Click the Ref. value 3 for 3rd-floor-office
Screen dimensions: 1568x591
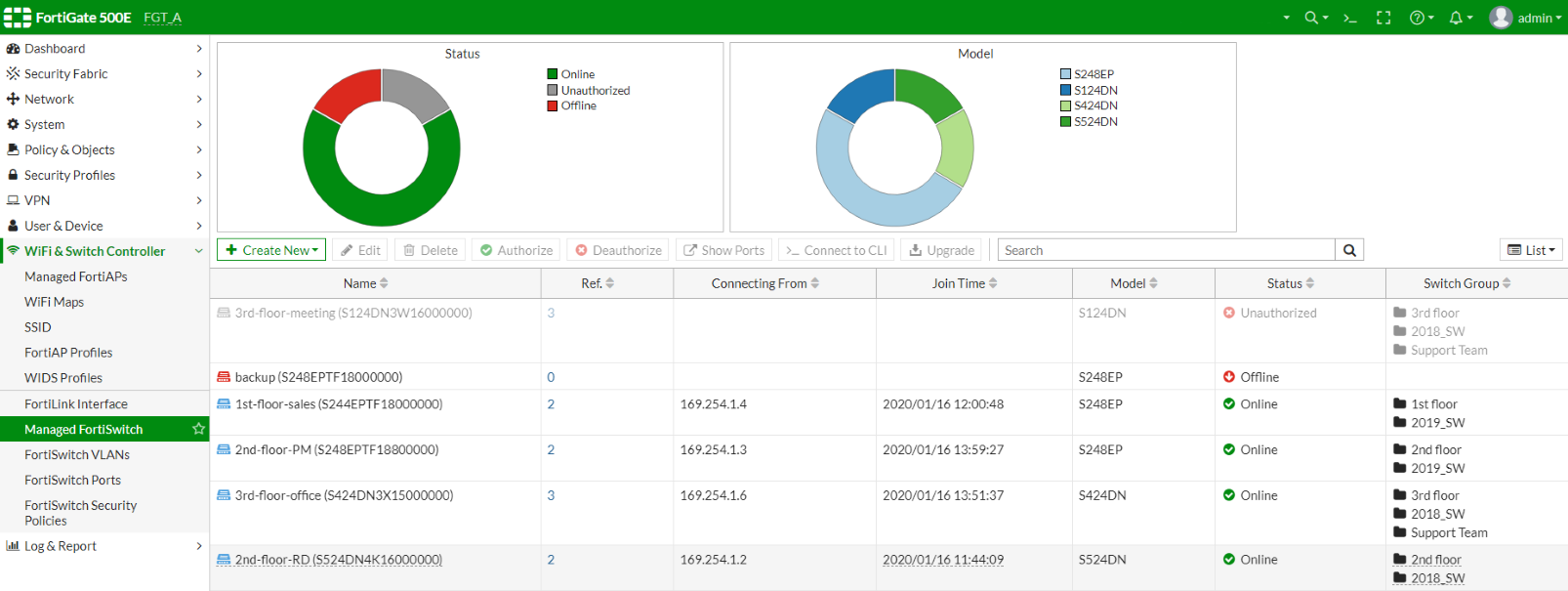pos(551,495)
